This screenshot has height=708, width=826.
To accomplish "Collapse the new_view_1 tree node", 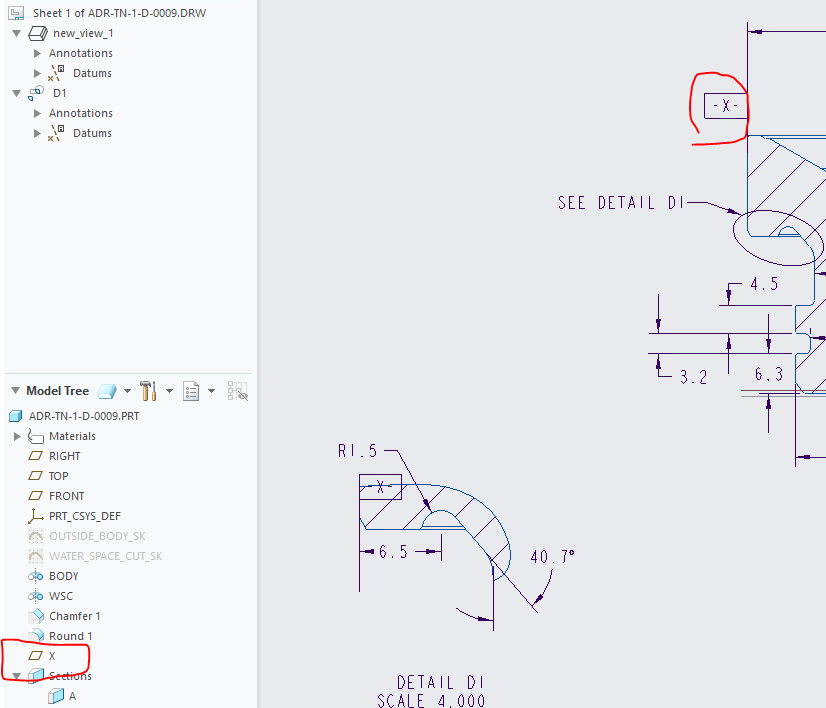I will point(16,33).
